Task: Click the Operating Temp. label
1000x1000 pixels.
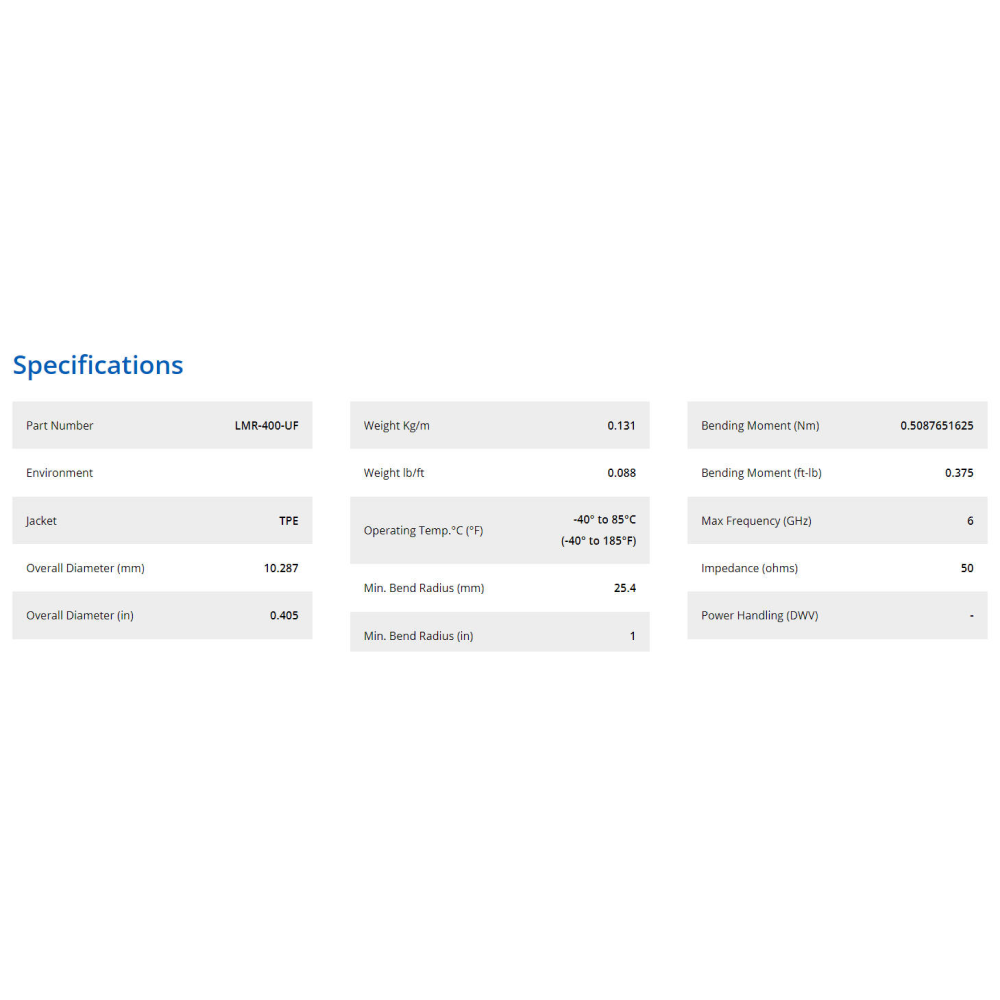Action: (x=423, y=531)
